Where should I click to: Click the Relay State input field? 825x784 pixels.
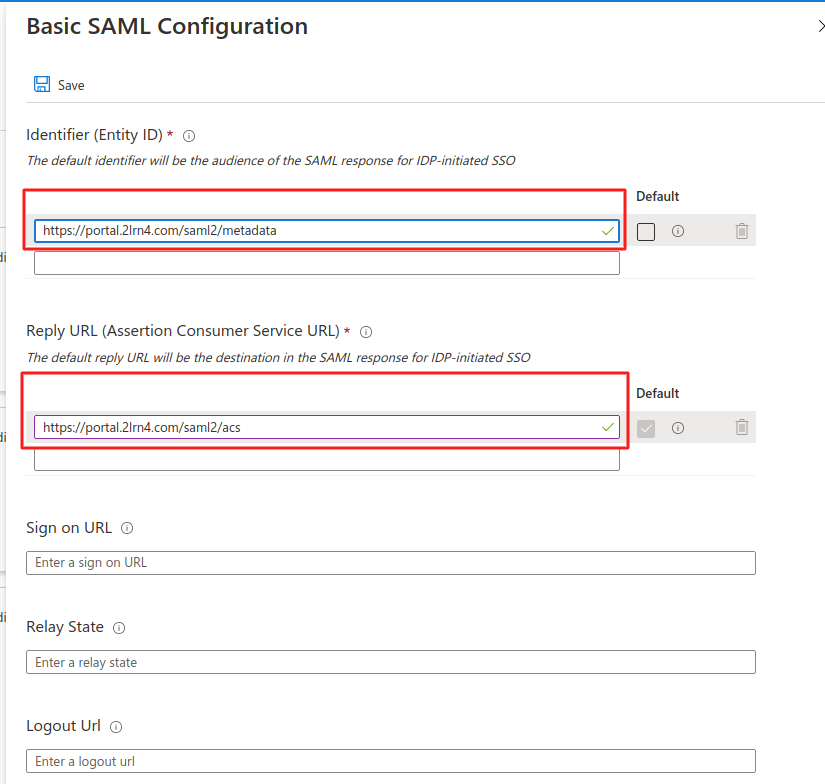391,662
